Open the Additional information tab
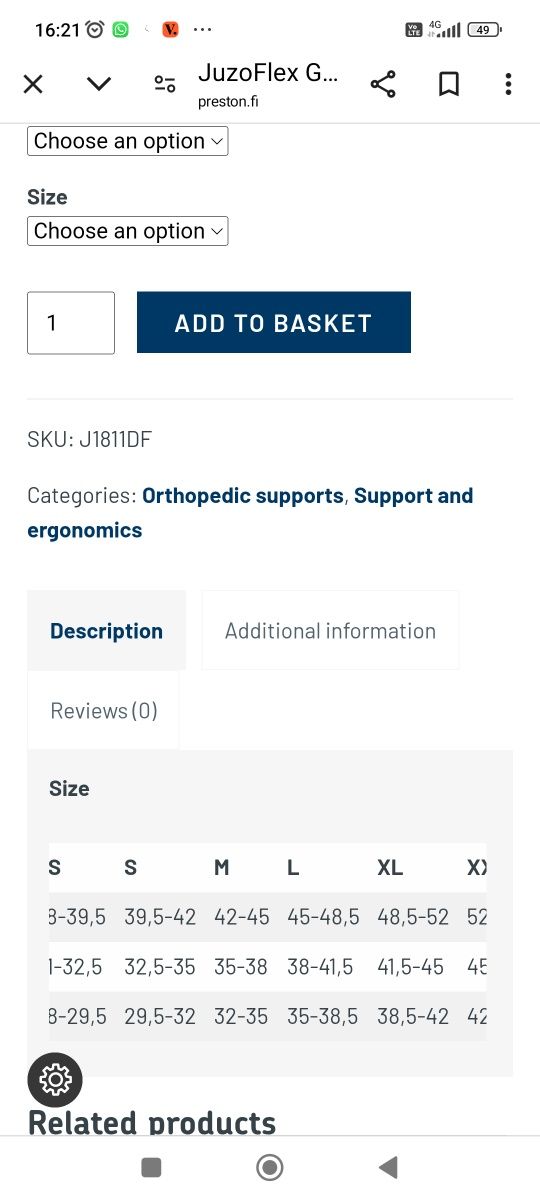Screen dimensions: 540x1200 pos(330,631)
